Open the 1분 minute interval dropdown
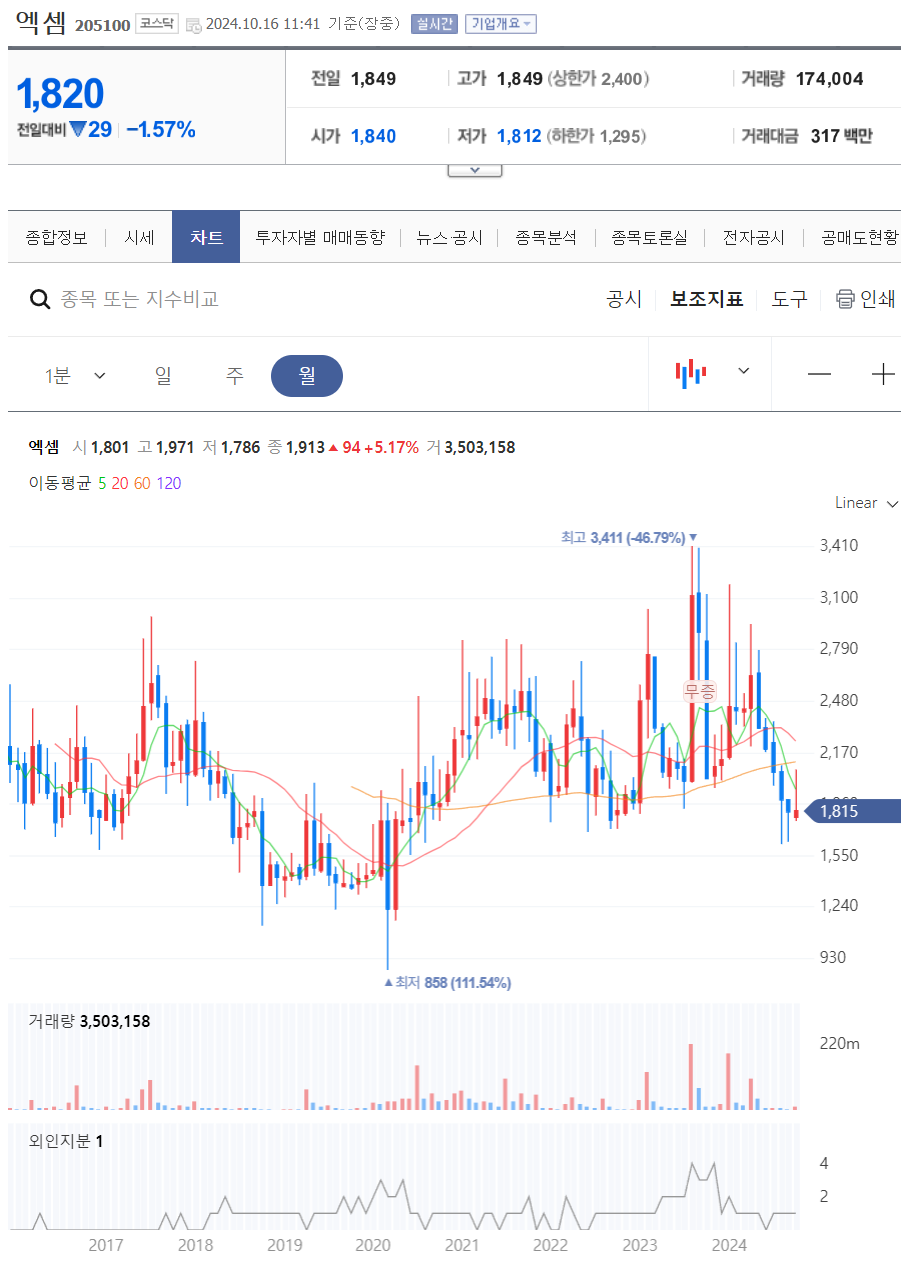Viewport: 901px width, 1281px height. 75,376
